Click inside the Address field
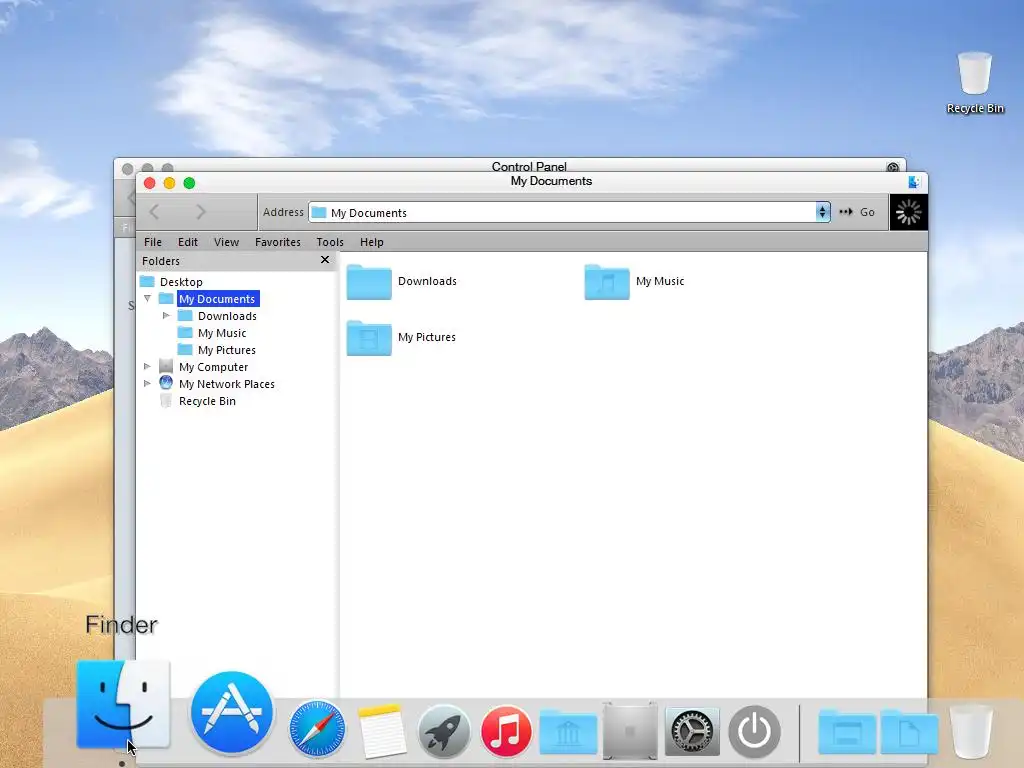Image resolution: width=1024 pixels, height=768 pixels. 563,212
